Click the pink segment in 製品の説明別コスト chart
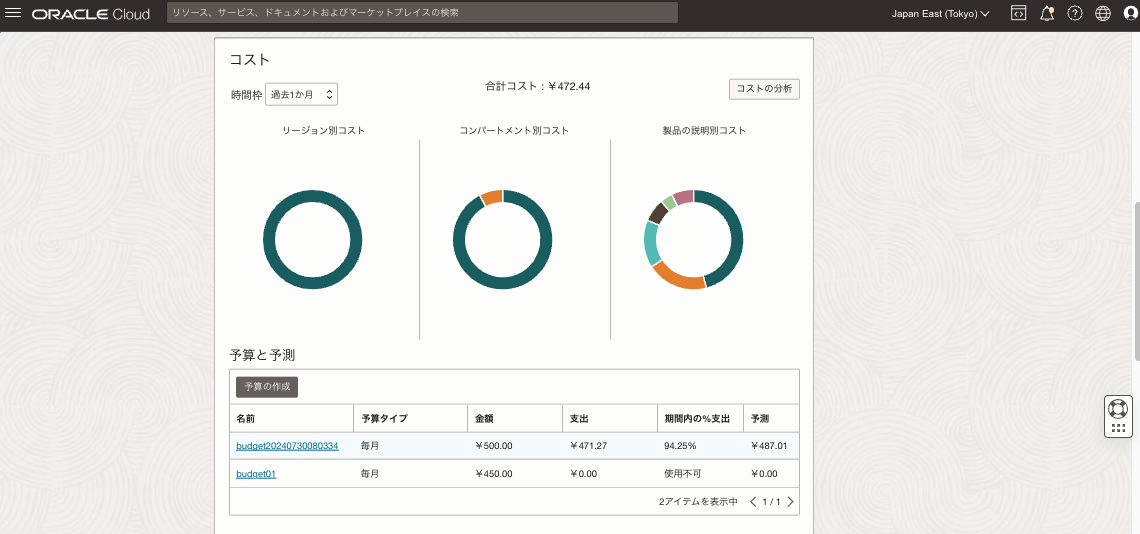Viewport: 1140px width, 534px height. (x=683, y=196)
